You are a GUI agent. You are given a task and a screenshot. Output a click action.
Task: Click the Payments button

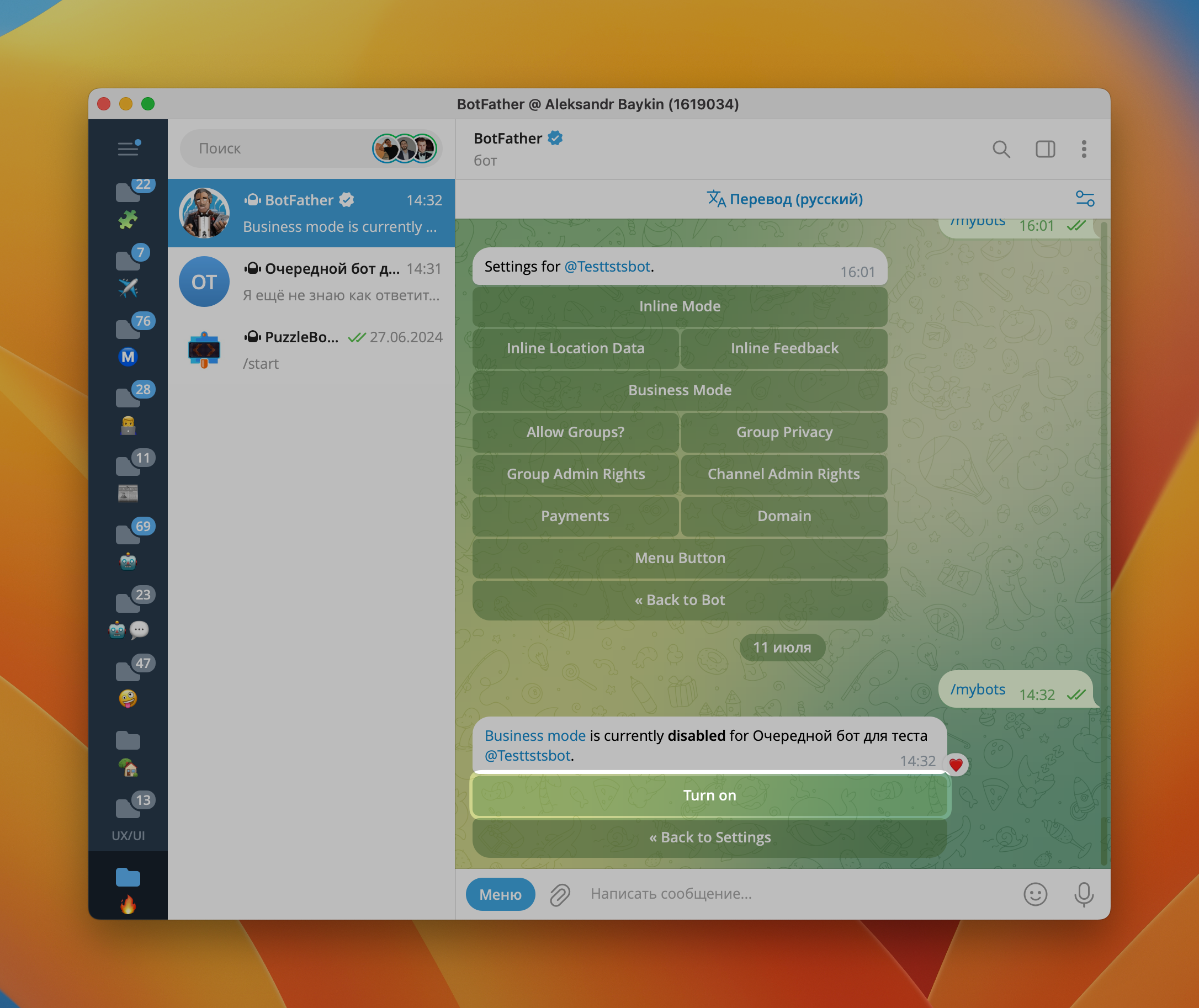coord(576,516)
